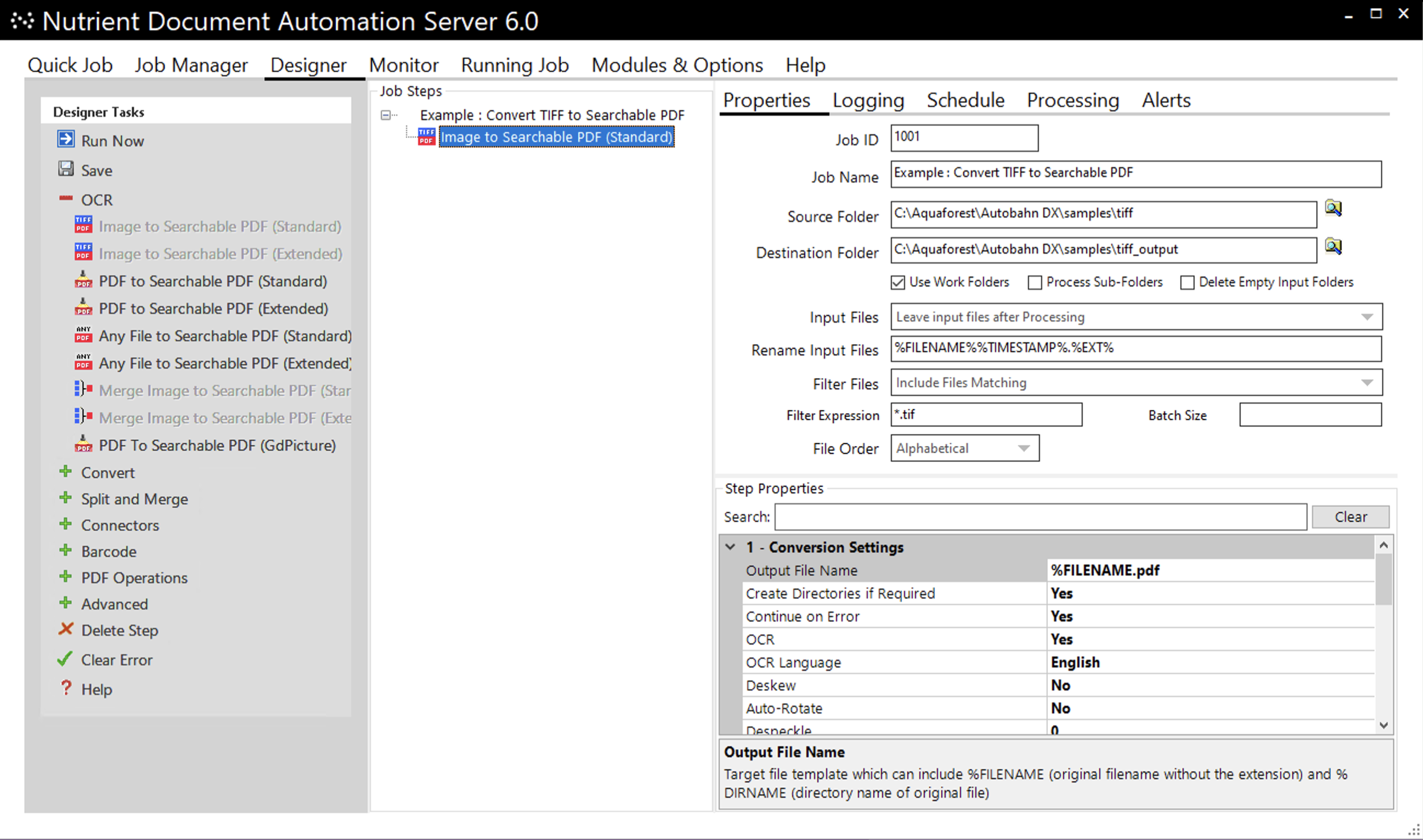Click the Save diskette icon
This screenshot has height=840, width=1423.
click(66, 169)
